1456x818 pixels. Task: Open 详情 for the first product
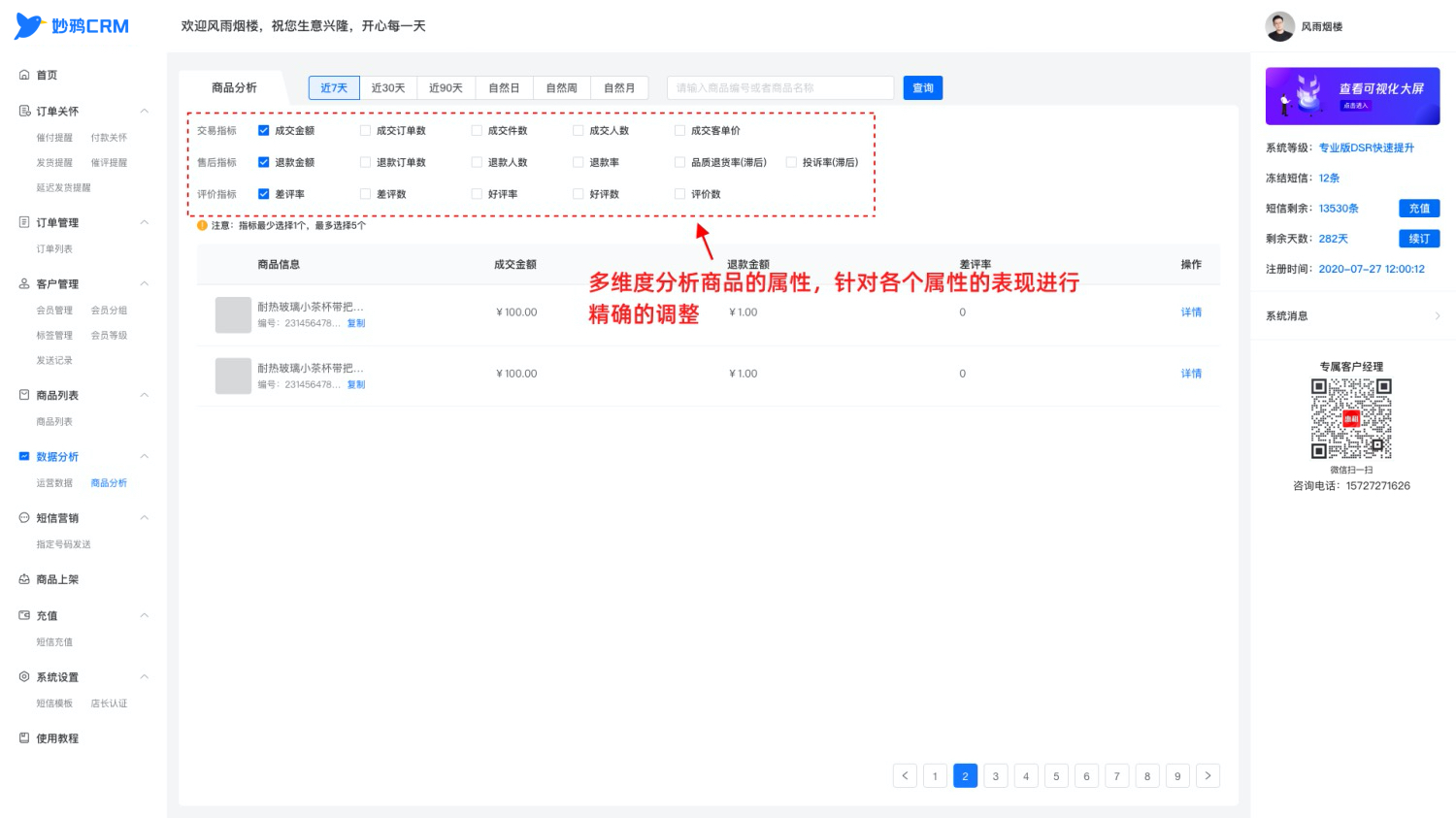coord(1191,312)
